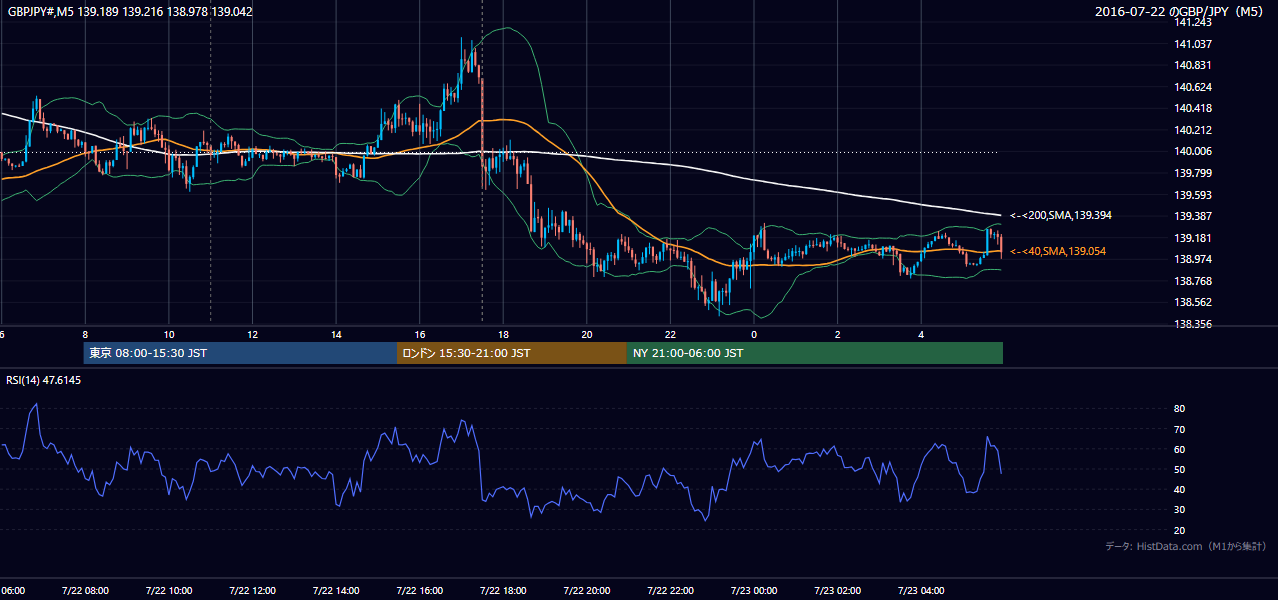Image resolution: width=1278 pixels, height=600 pixels.
Task: Click RSI scale value 40
Action: [1179, 489]
